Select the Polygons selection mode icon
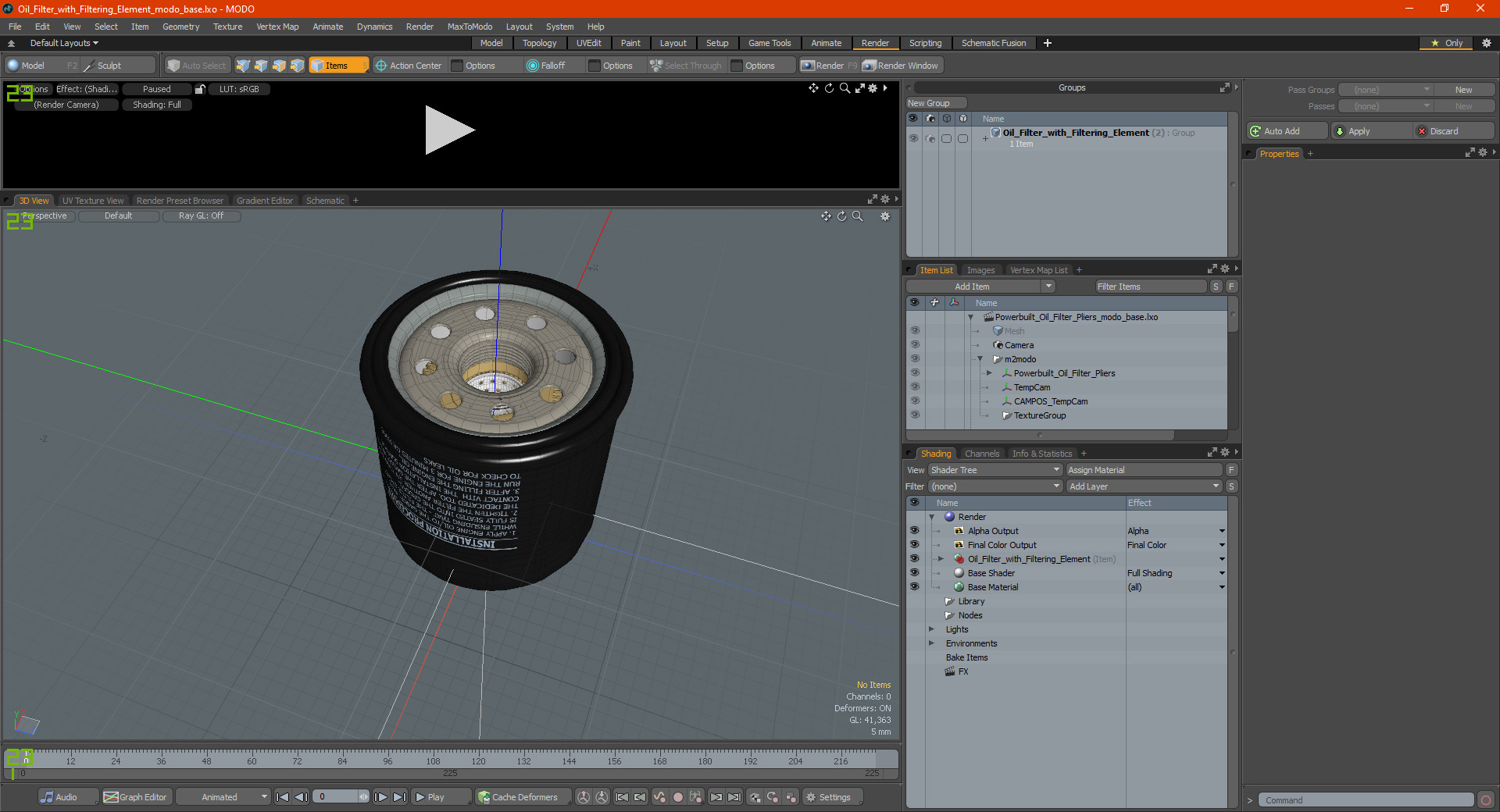 pos(279,66)
